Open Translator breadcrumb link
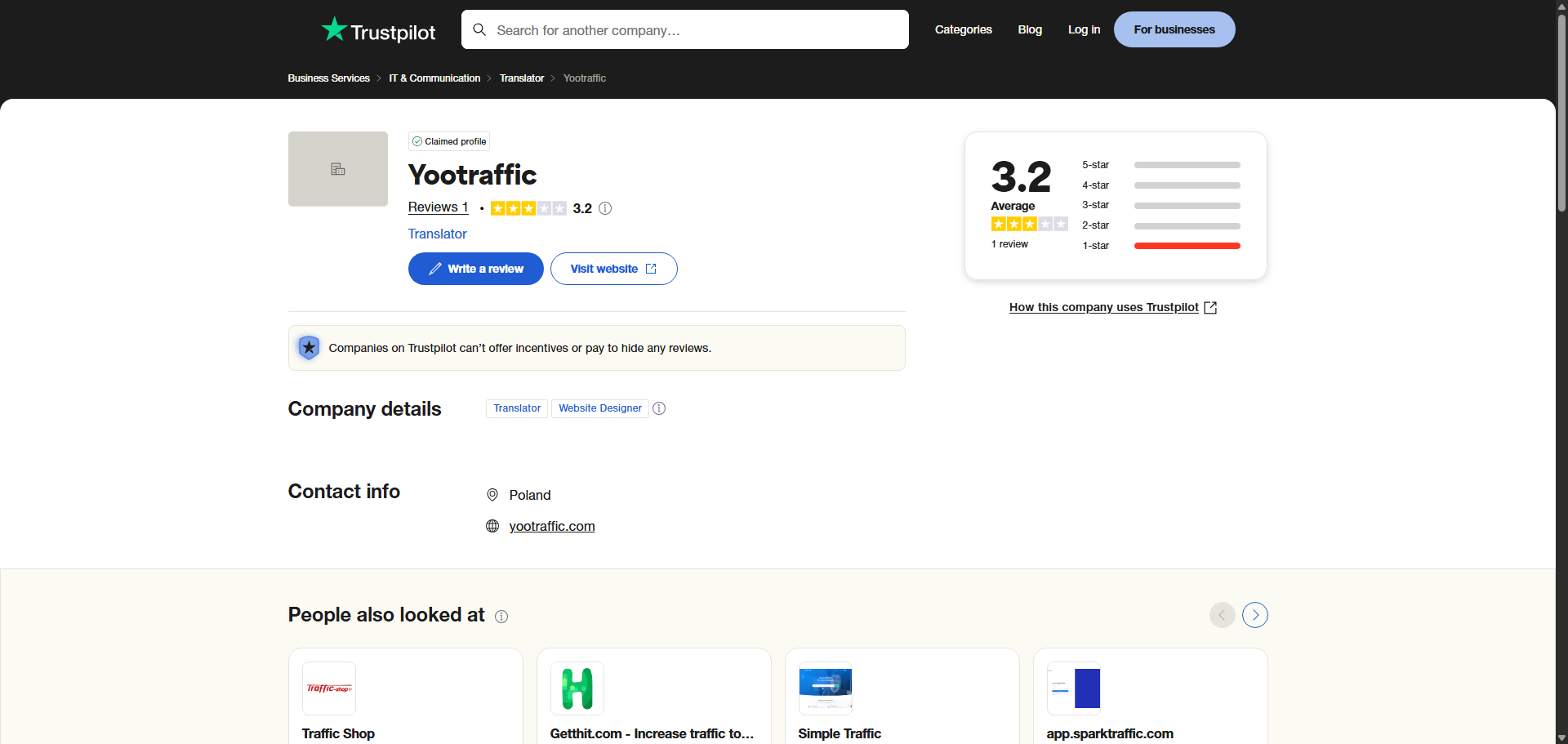Screen dimensions: 1568x744 (x=522, y=78)
